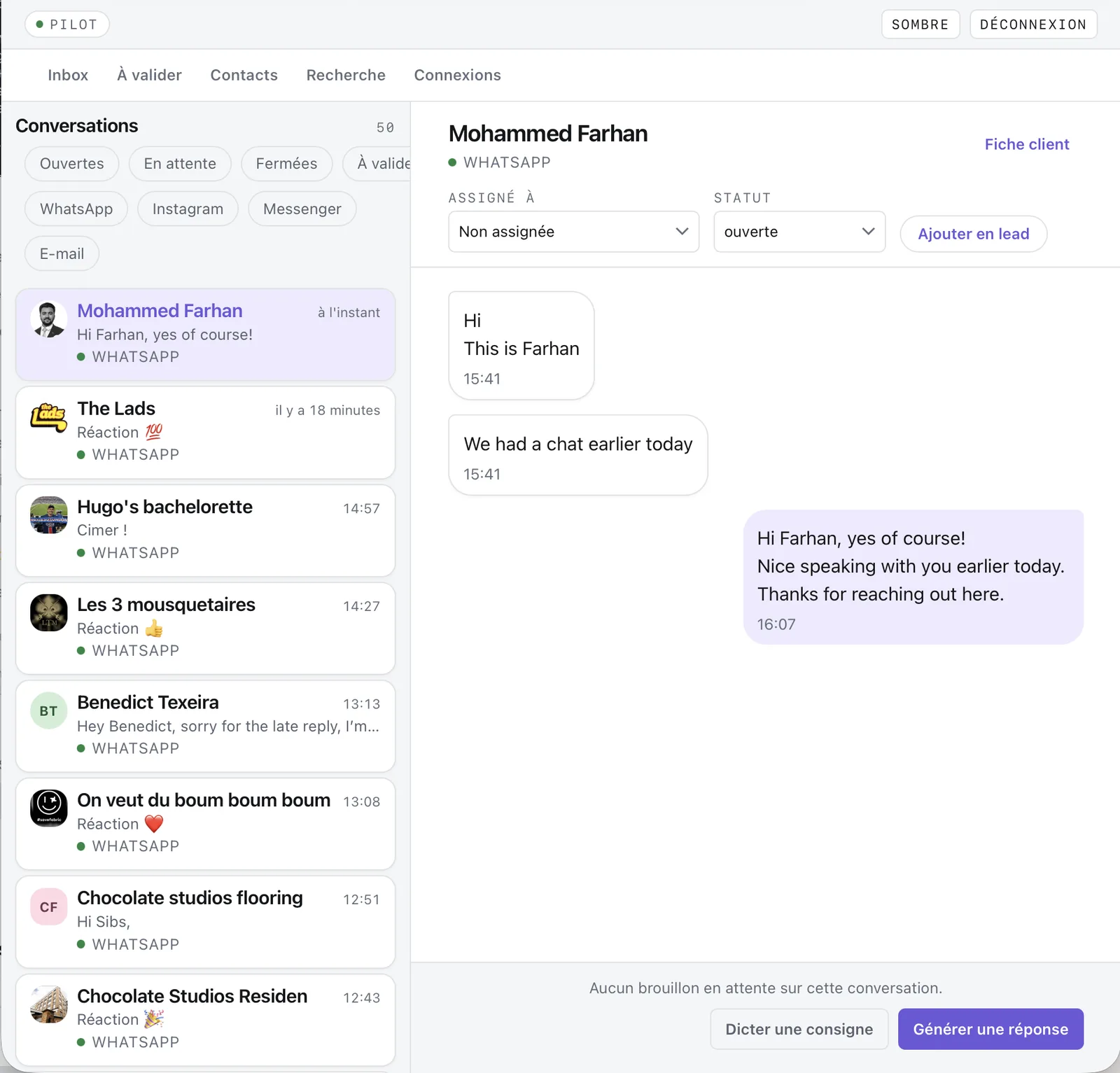Filter conversations by Fermées

[x=286, y=164]
